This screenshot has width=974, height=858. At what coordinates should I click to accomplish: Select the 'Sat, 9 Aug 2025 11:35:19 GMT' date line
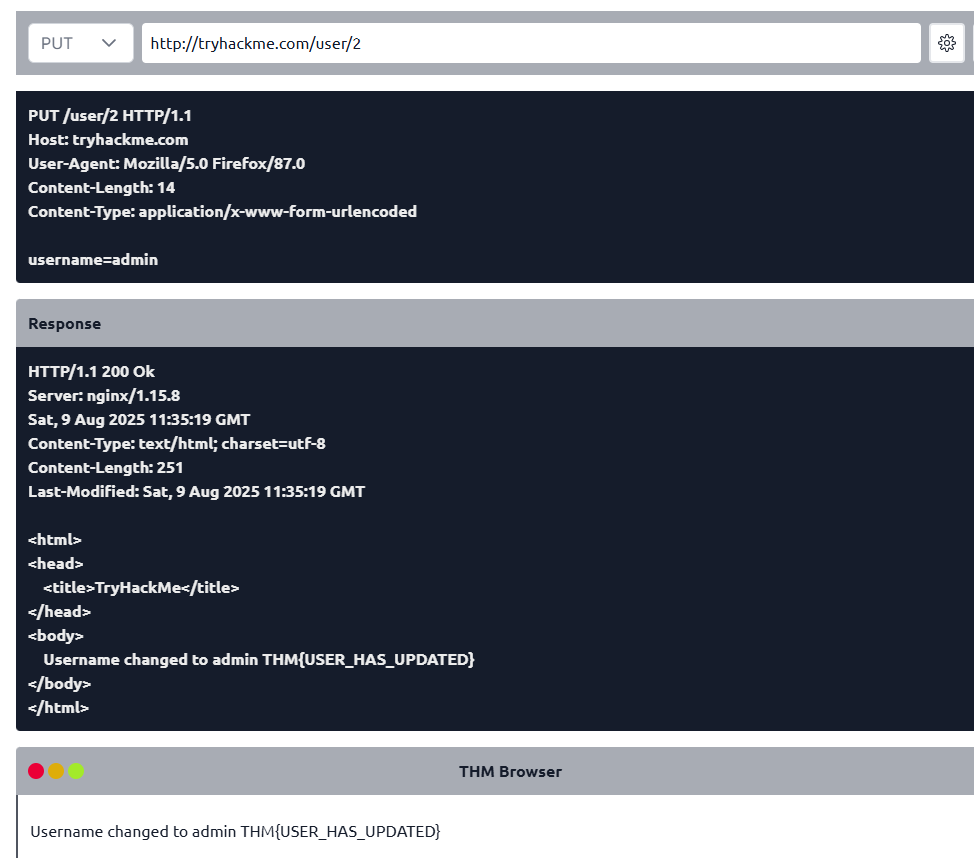[x=139, y=420]
